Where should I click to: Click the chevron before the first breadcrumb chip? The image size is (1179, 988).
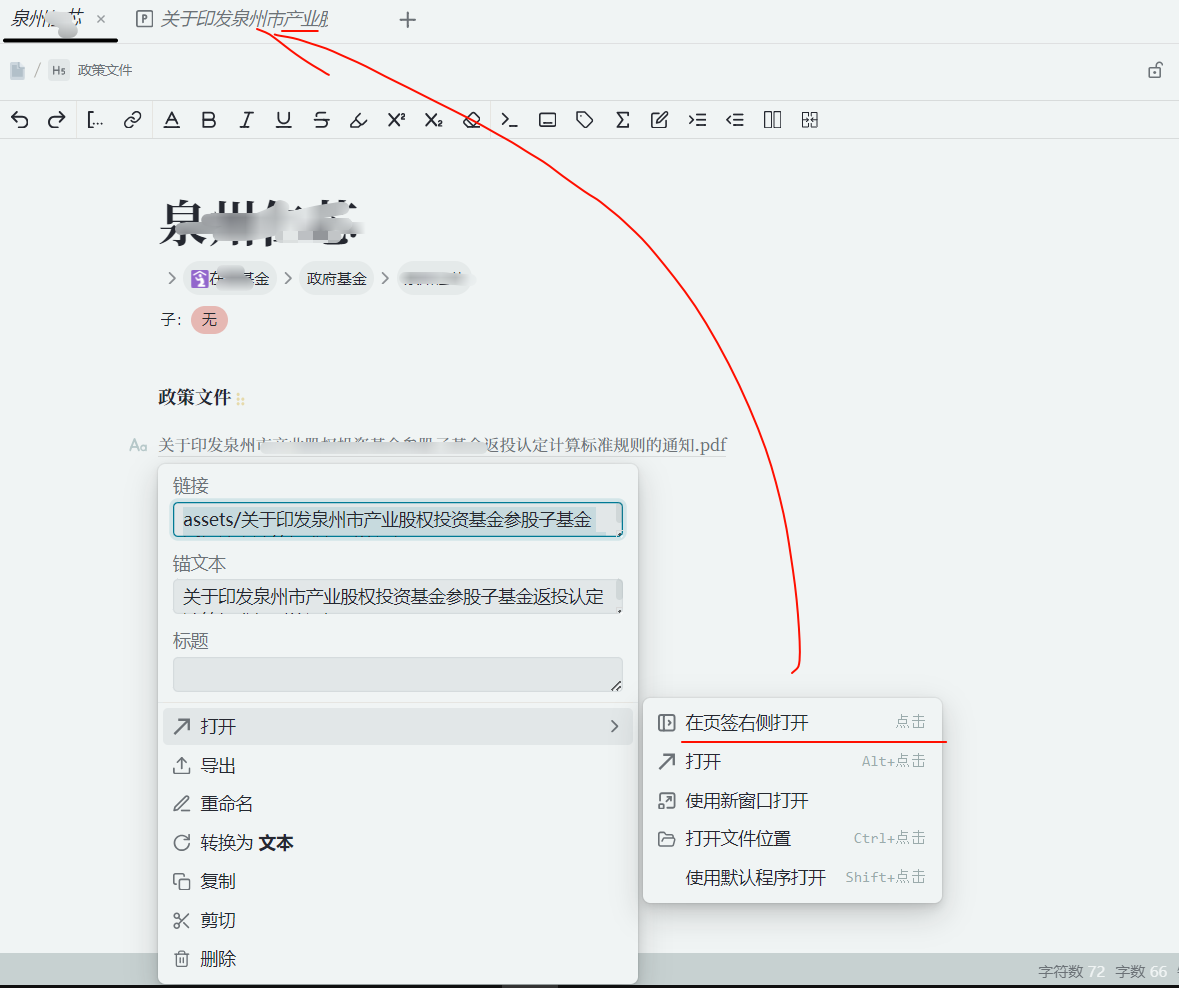tap(171, 278)
